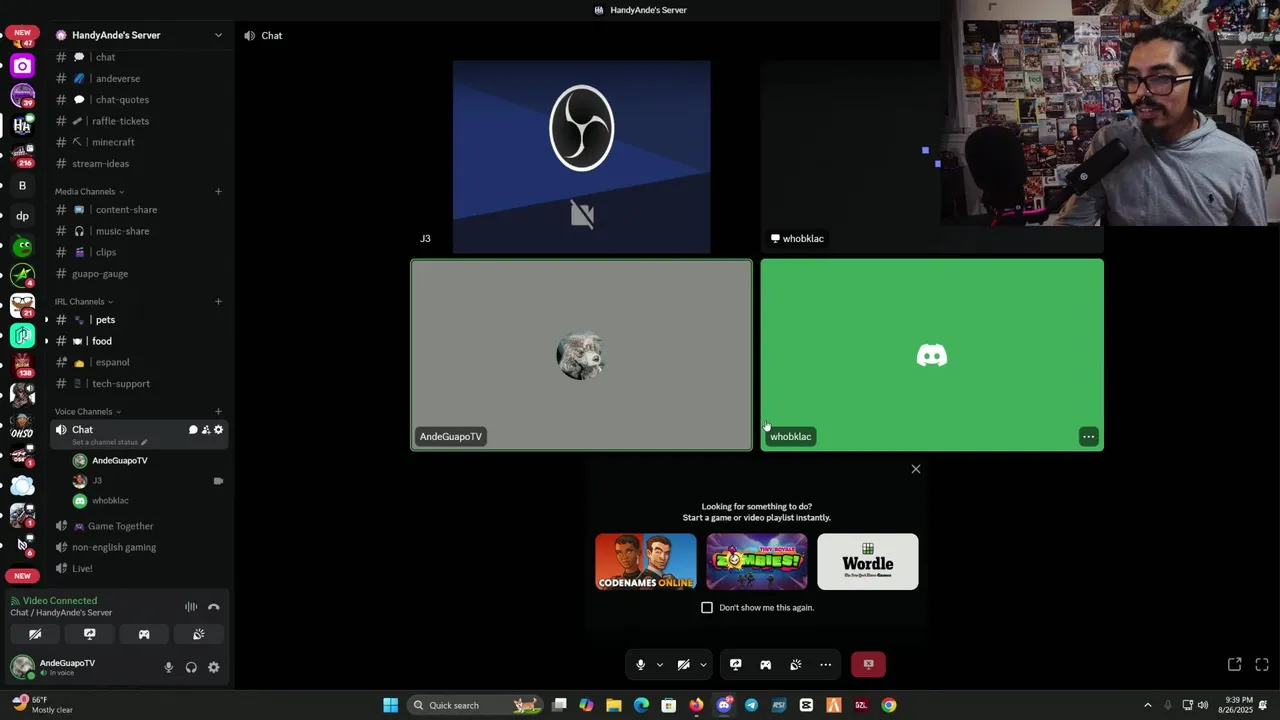Open options on whobklac's green tile
The image size is (1280, 720).
point(1088,437)
